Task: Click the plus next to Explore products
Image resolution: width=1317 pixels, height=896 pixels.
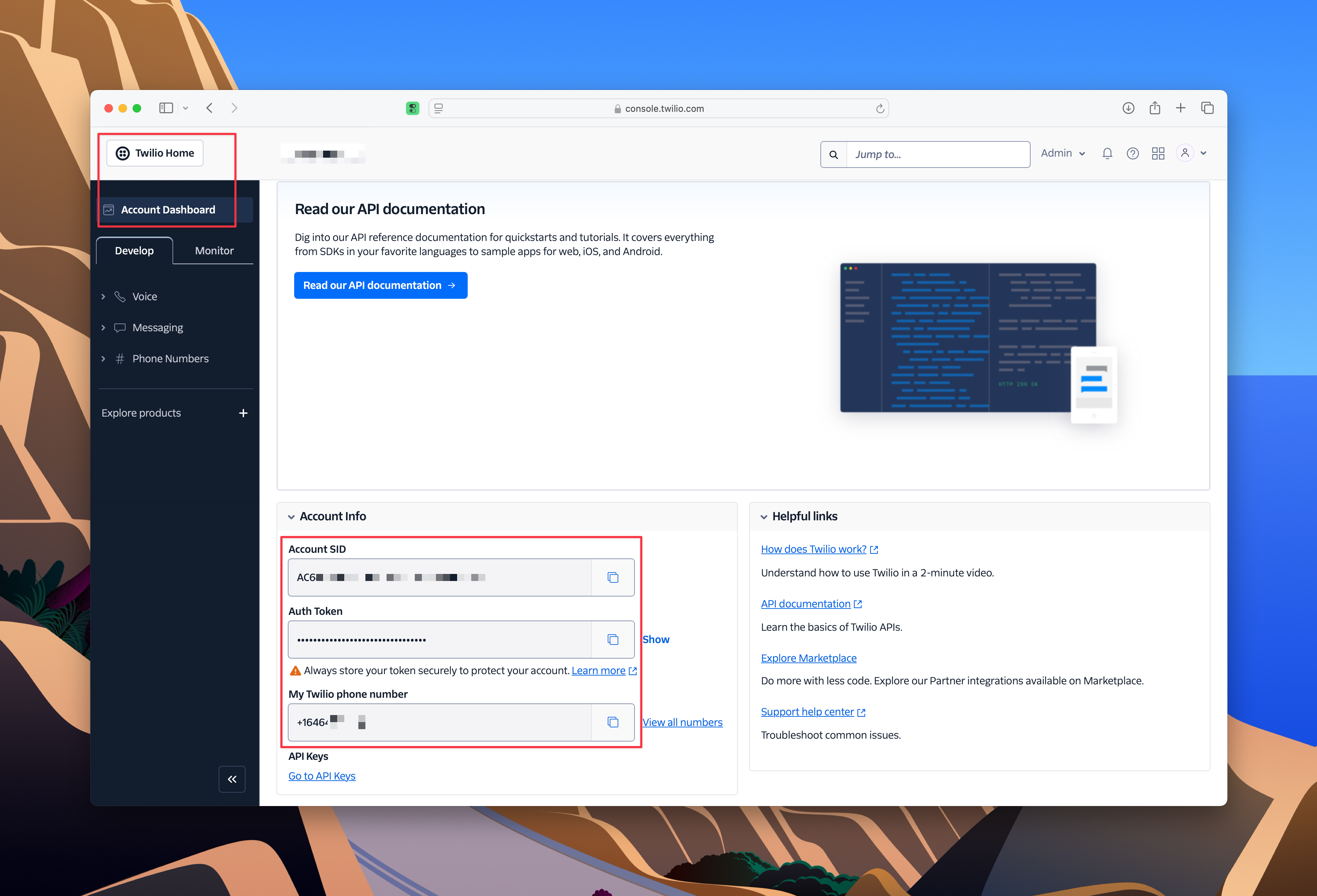Action: (x=243, y=413)
